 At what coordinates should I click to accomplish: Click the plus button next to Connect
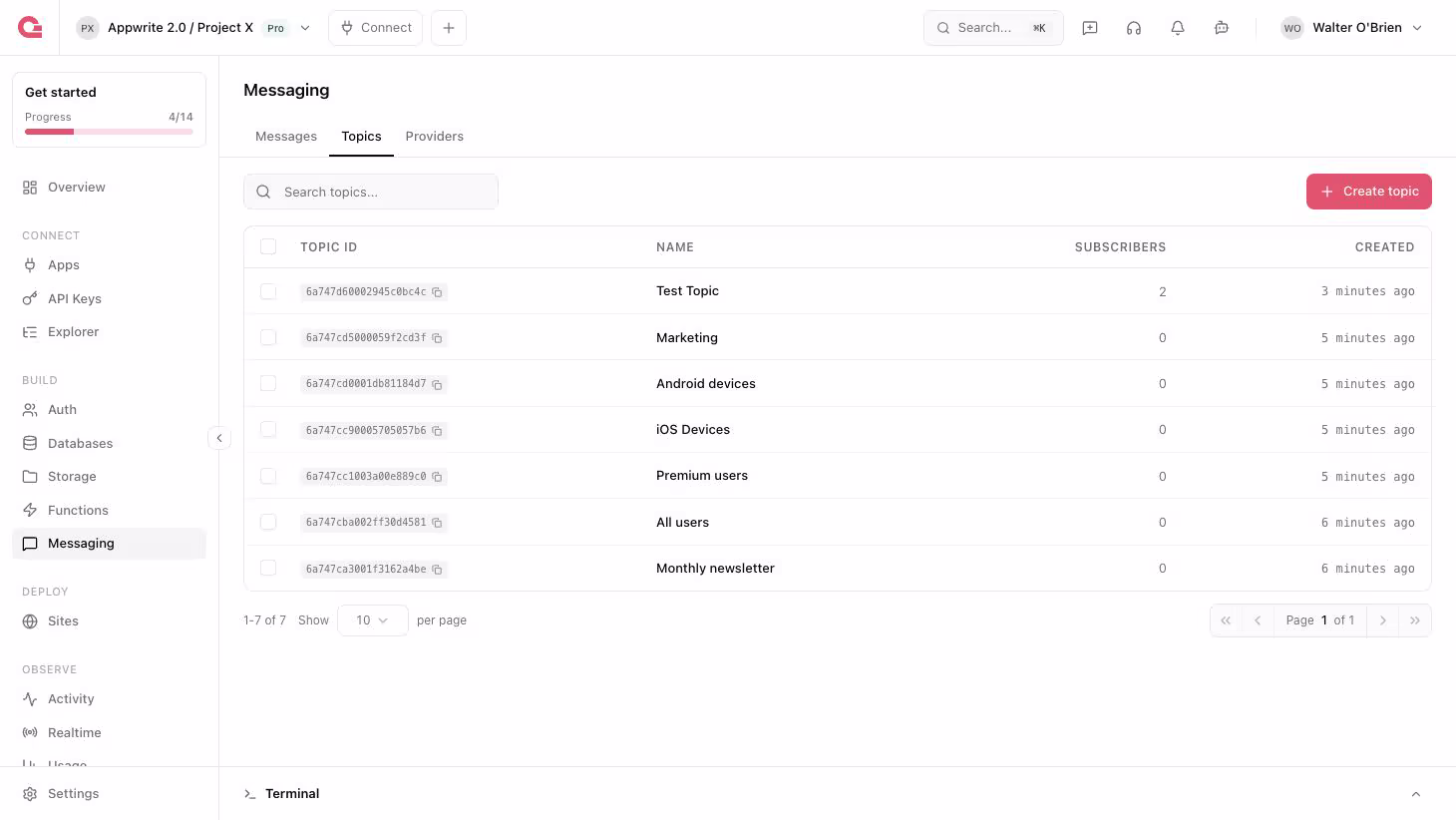tap(449, 28)
